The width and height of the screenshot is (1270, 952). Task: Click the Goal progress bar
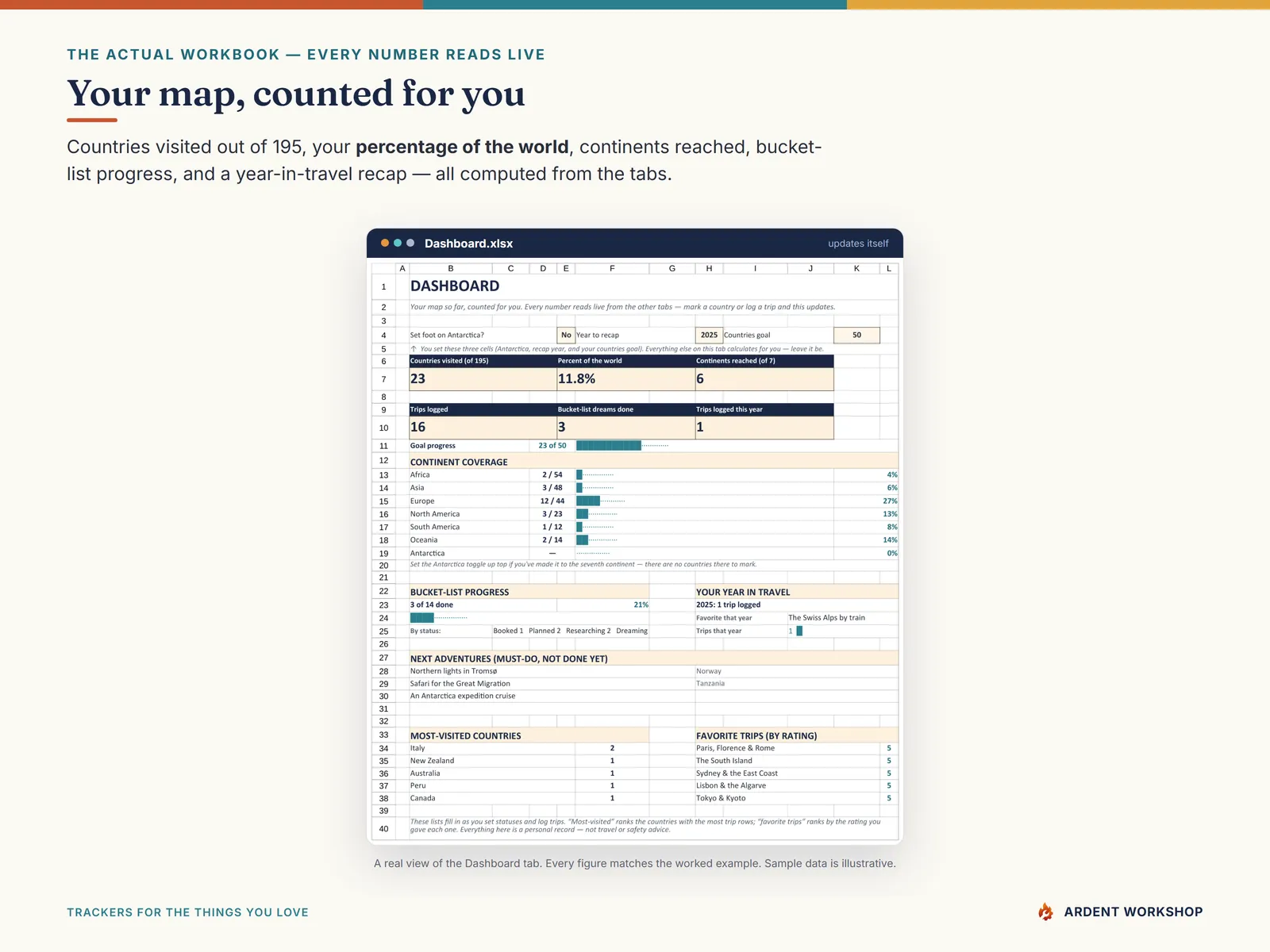pos(622,446)
